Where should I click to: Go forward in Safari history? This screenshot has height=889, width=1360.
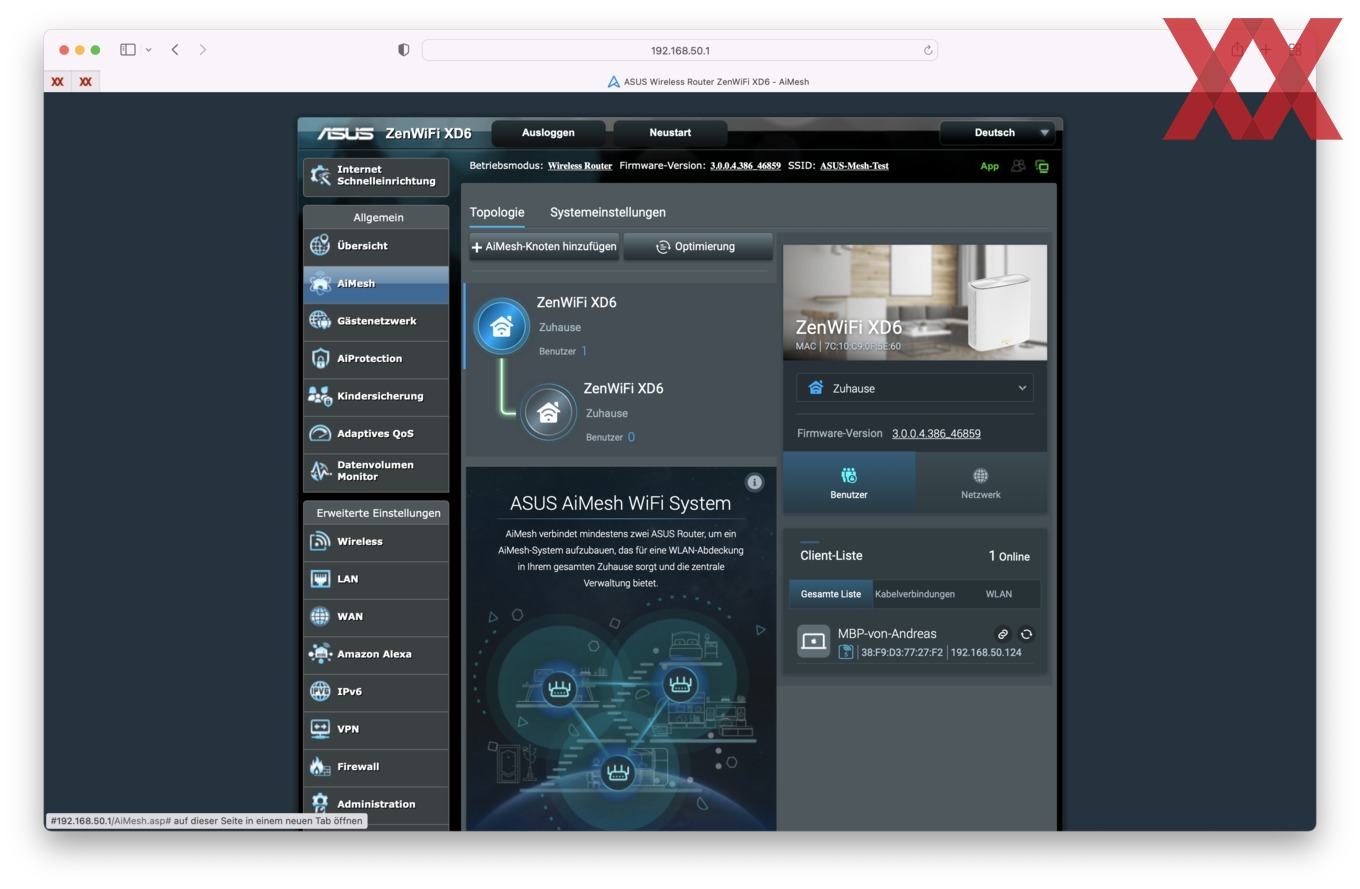point(203,50)
